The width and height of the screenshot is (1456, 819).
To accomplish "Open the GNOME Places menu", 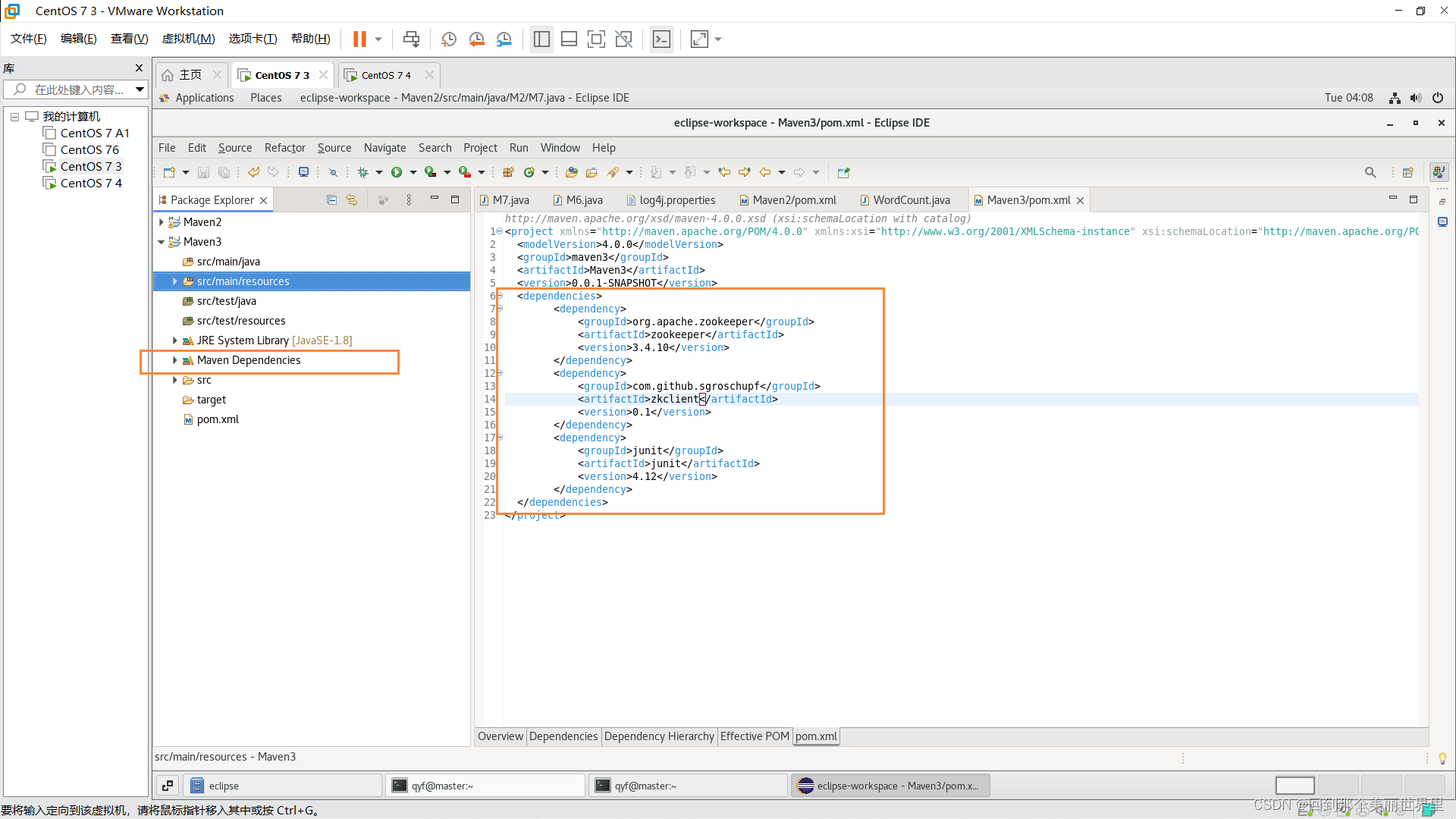I will [265, 98].
